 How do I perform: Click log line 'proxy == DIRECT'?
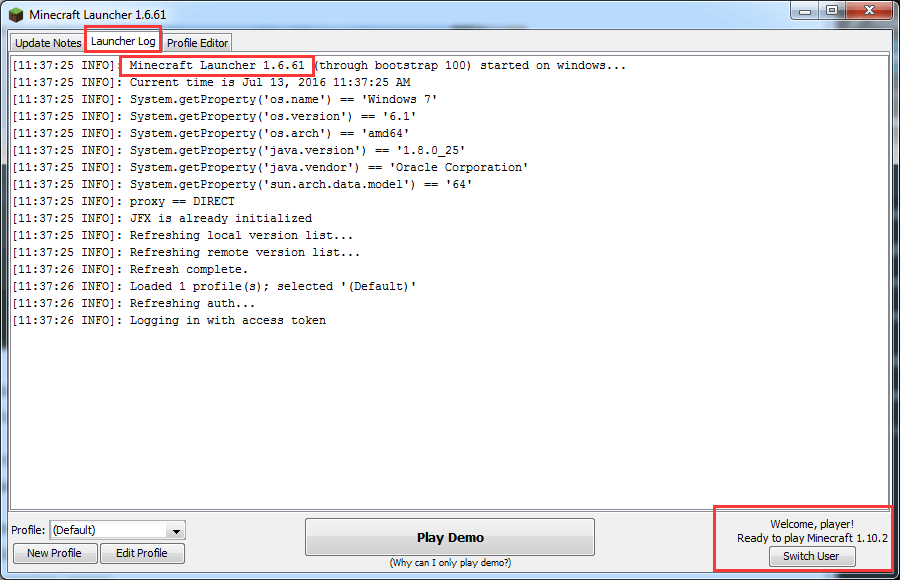(123, 202)
